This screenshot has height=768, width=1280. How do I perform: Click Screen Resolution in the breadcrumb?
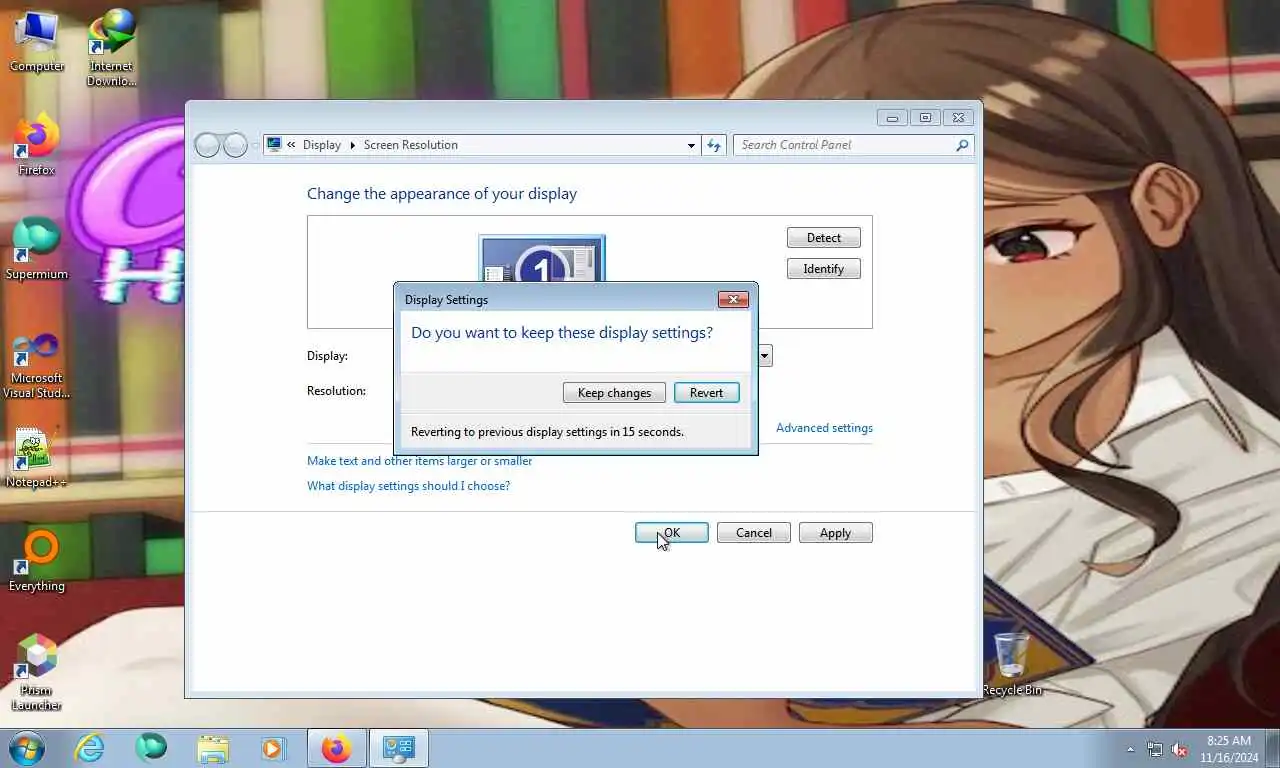pos(411,145)
